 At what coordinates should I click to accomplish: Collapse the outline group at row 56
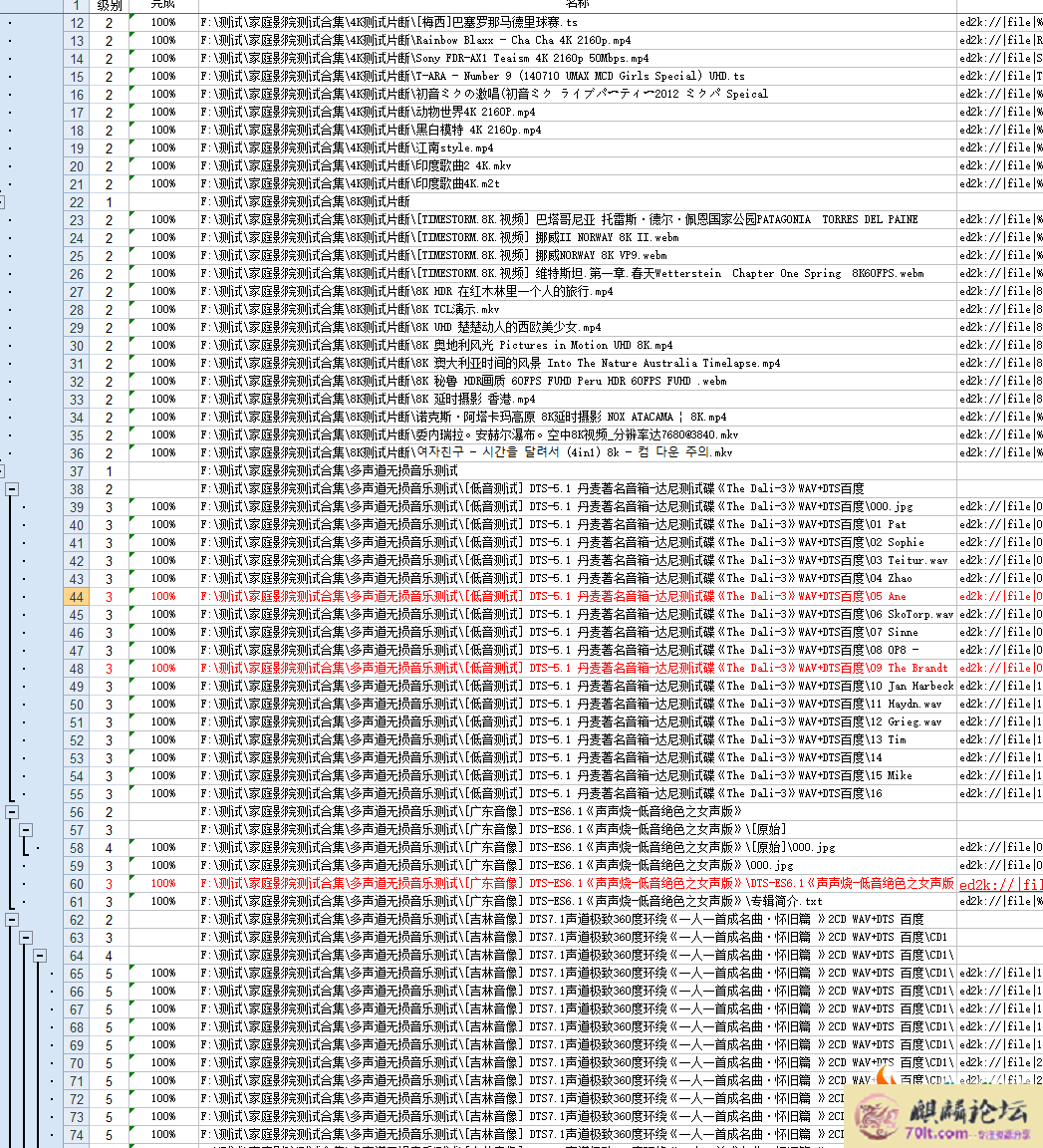pos(12,812)
